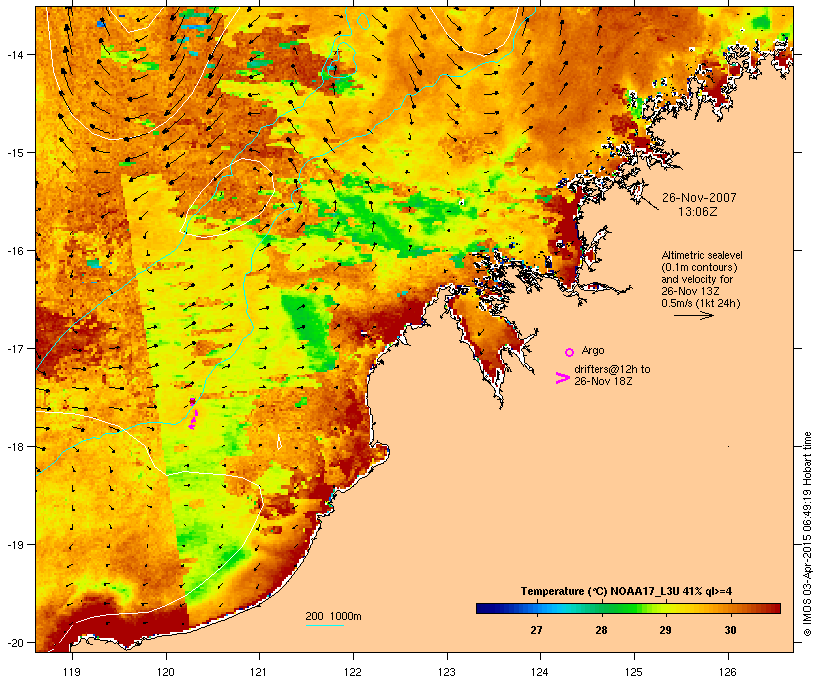Click the '125' longitude axis label
The width and height of the screenshot is (820, 680).
pyautogui.click(x=634, y=672)
